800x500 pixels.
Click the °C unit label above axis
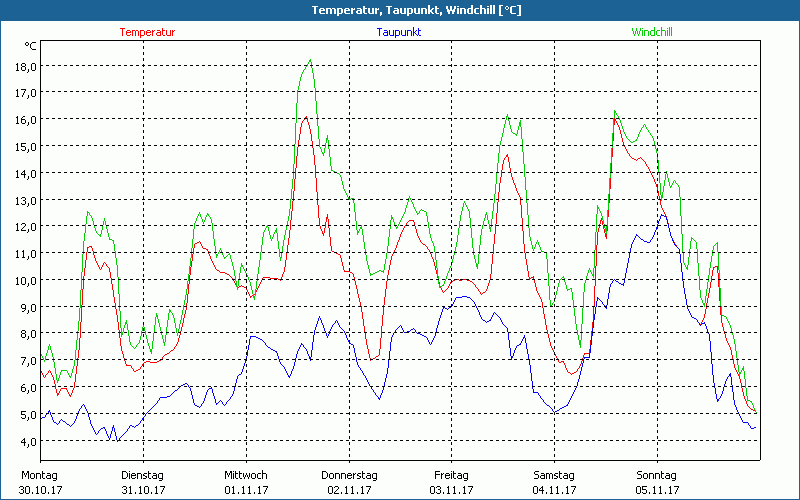[30, 46]
